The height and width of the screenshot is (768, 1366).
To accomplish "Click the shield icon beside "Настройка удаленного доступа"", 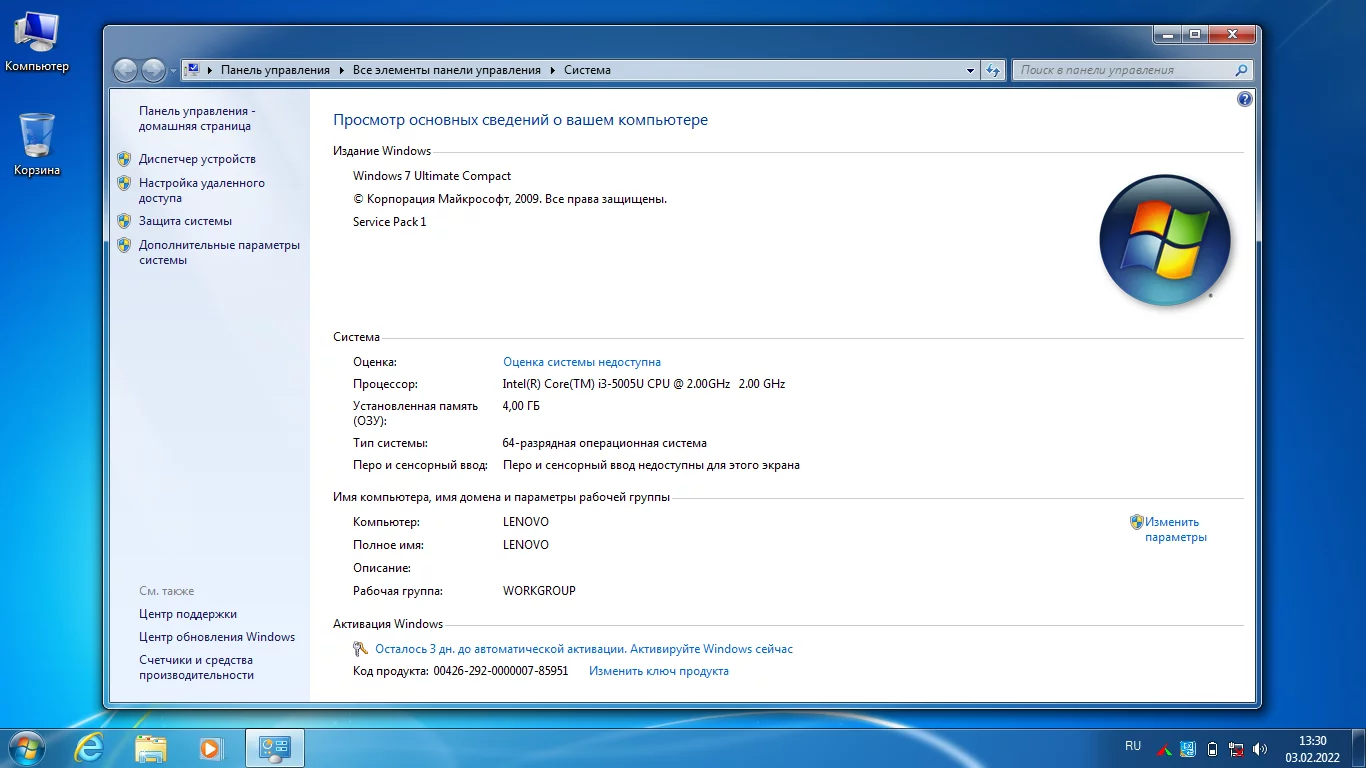I will coord(124,183).
